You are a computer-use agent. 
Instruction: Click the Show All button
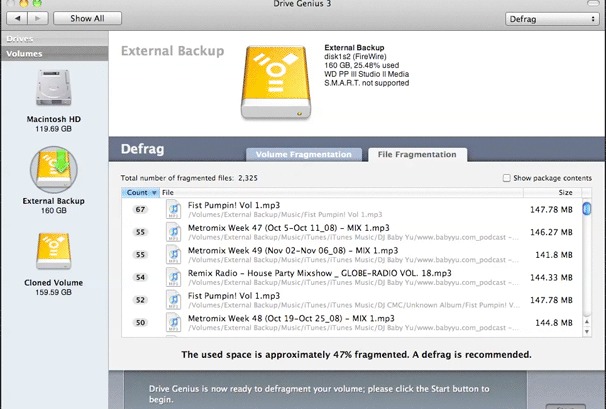(87, 18)
